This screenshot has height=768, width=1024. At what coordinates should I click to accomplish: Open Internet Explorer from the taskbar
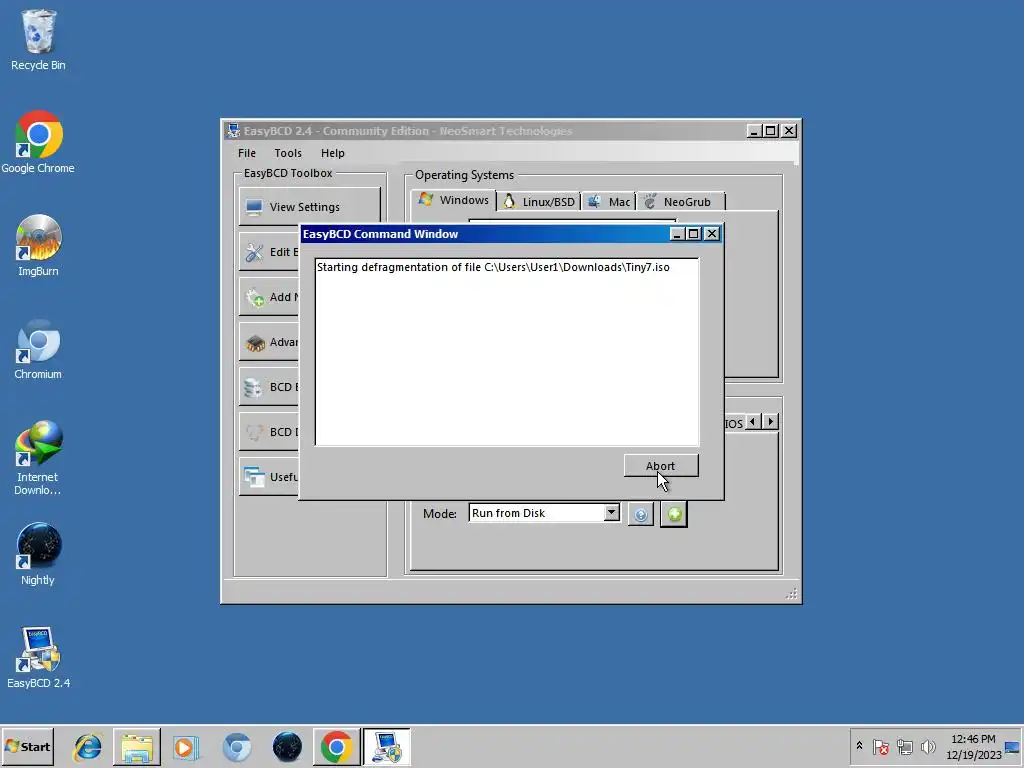click(88, 747)
